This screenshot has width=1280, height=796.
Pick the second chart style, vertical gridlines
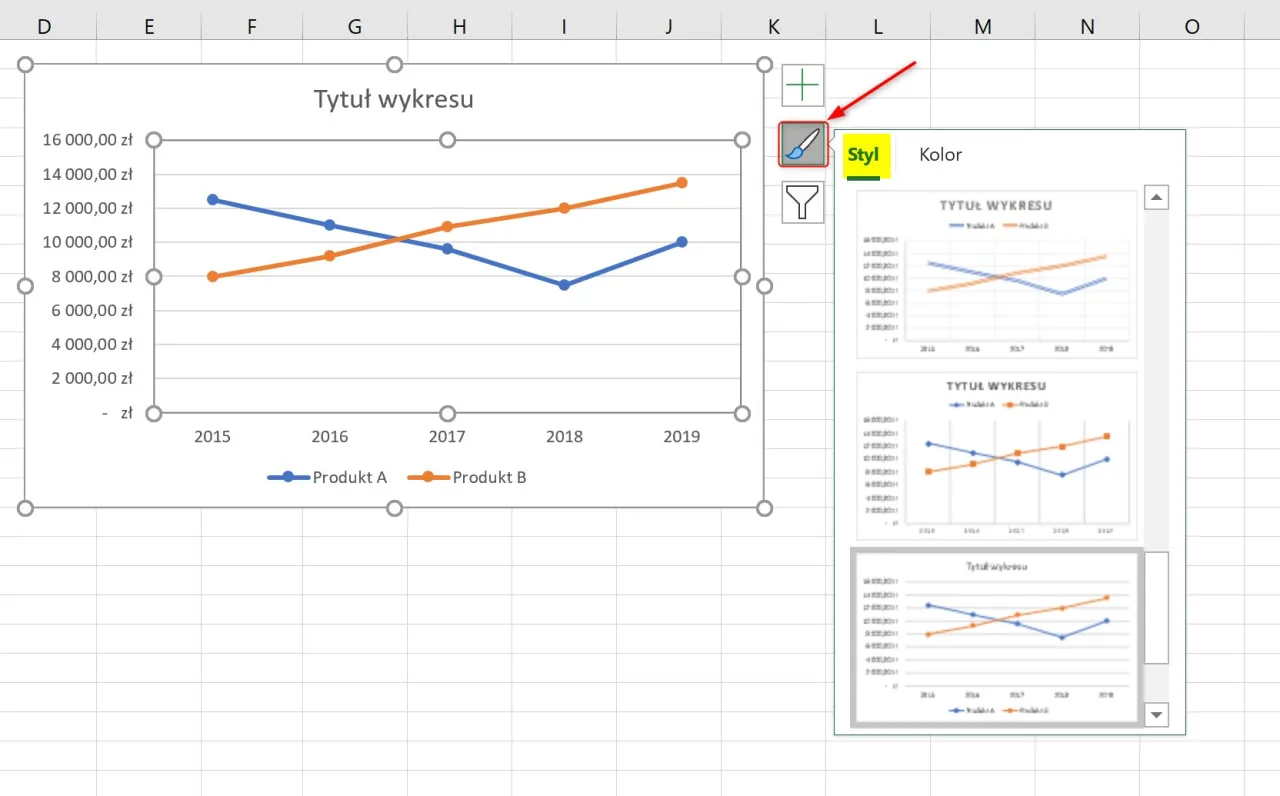click(x=997, y=456)
